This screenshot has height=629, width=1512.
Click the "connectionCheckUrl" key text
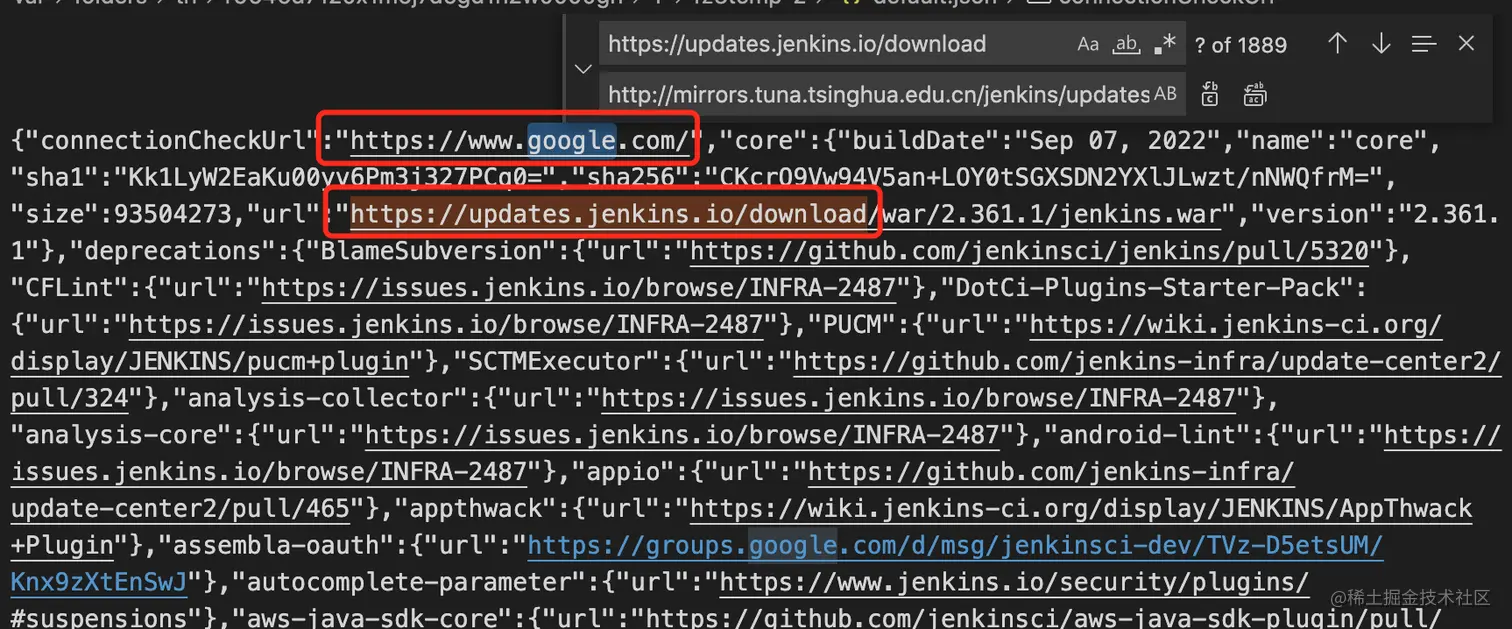coord(166,141)
